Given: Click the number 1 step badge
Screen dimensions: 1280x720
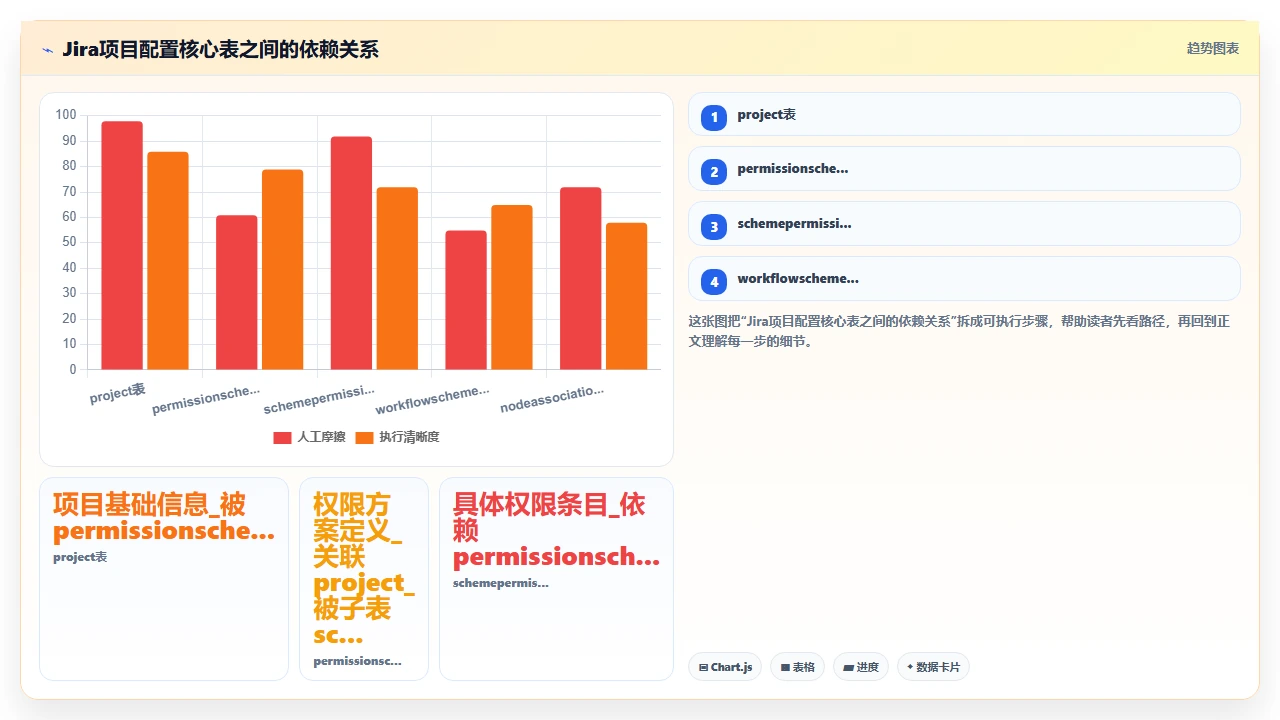Looking at the screenshot, I should [x=714, y=118].
